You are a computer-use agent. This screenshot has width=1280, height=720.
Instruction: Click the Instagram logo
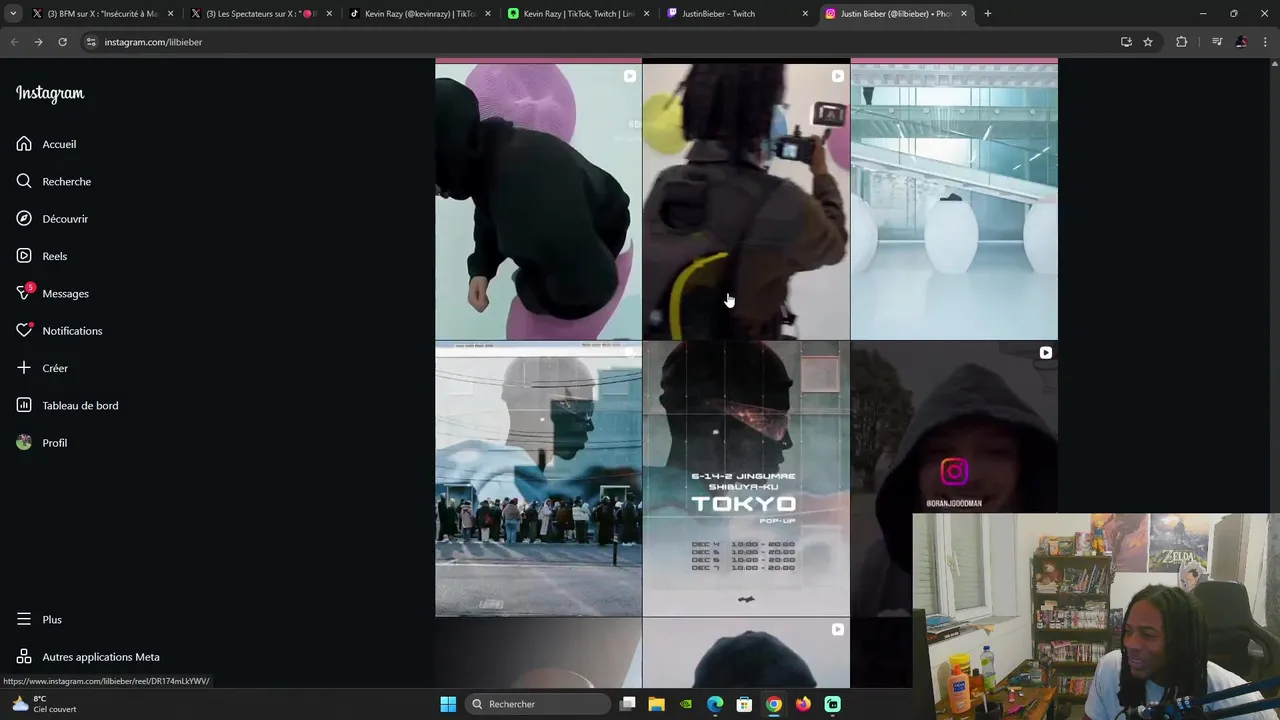coord(50,93)
